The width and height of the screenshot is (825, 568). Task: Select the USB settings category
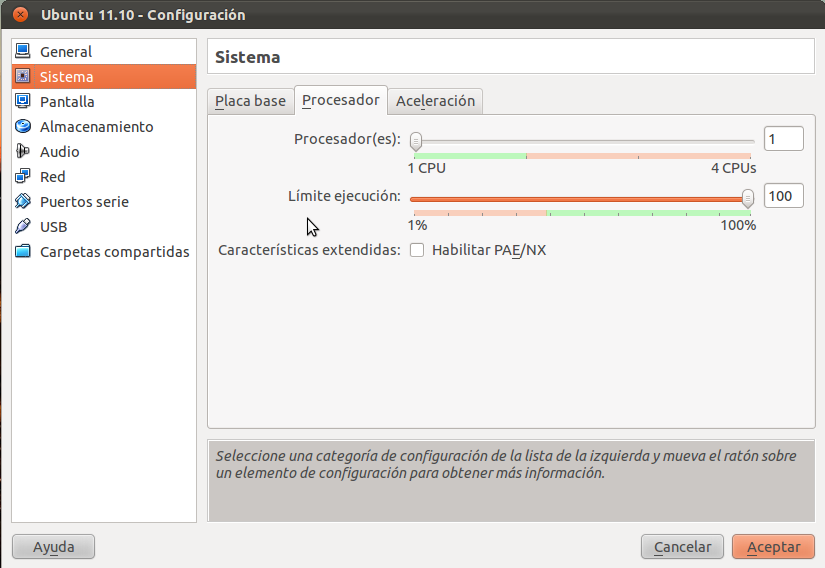point(104,227)
